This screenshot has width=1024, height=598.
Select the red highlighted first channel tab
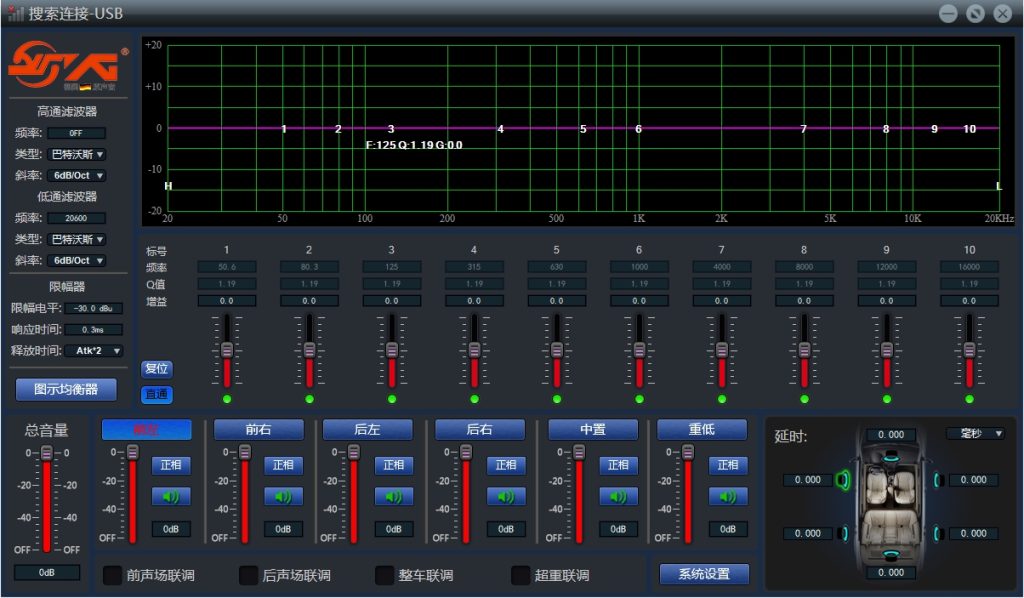coord(146,430)
